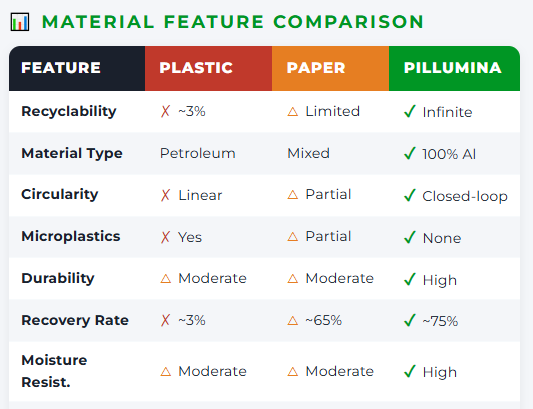The image size is (533, 409).
Task: Click the bar chart icon beside the title
Action: 20,22
